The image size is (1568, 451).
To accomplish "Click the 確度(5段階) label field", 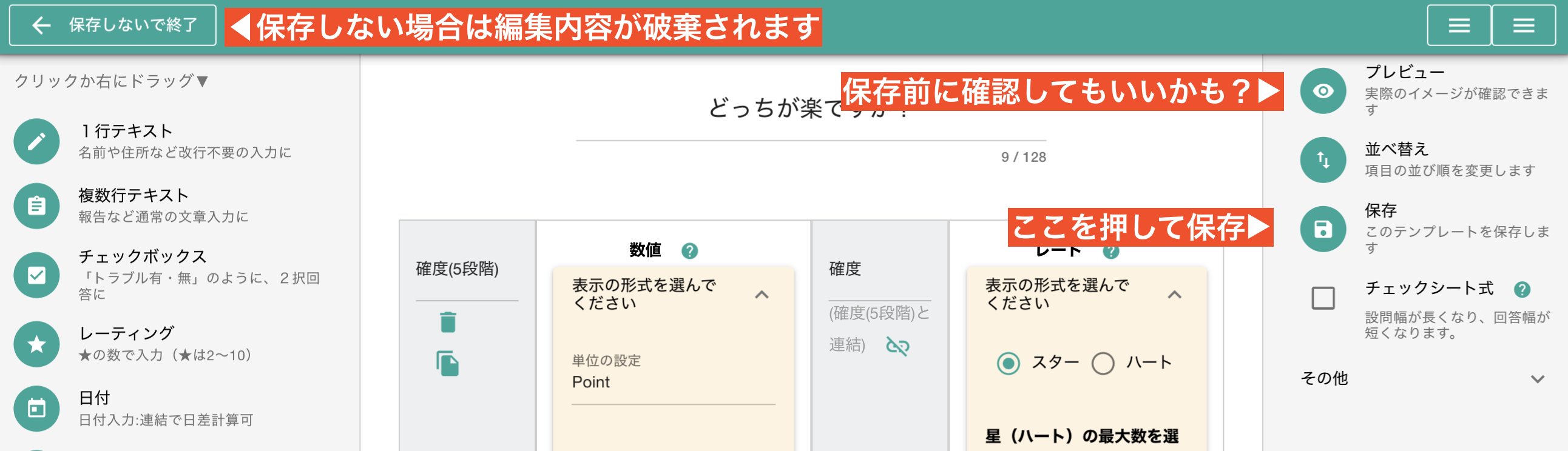I will pyautogui.click(x=466, y=269).
